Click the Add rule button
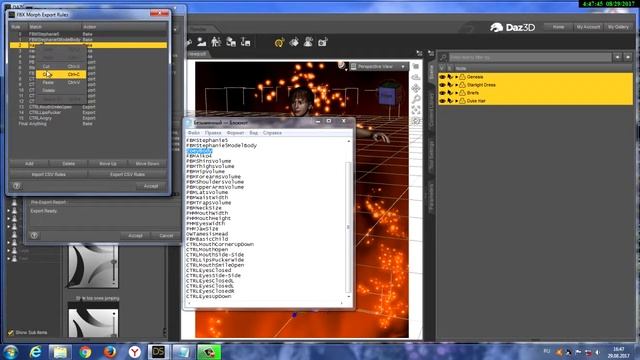Screen dimensions: 640x360 point(29,164)
